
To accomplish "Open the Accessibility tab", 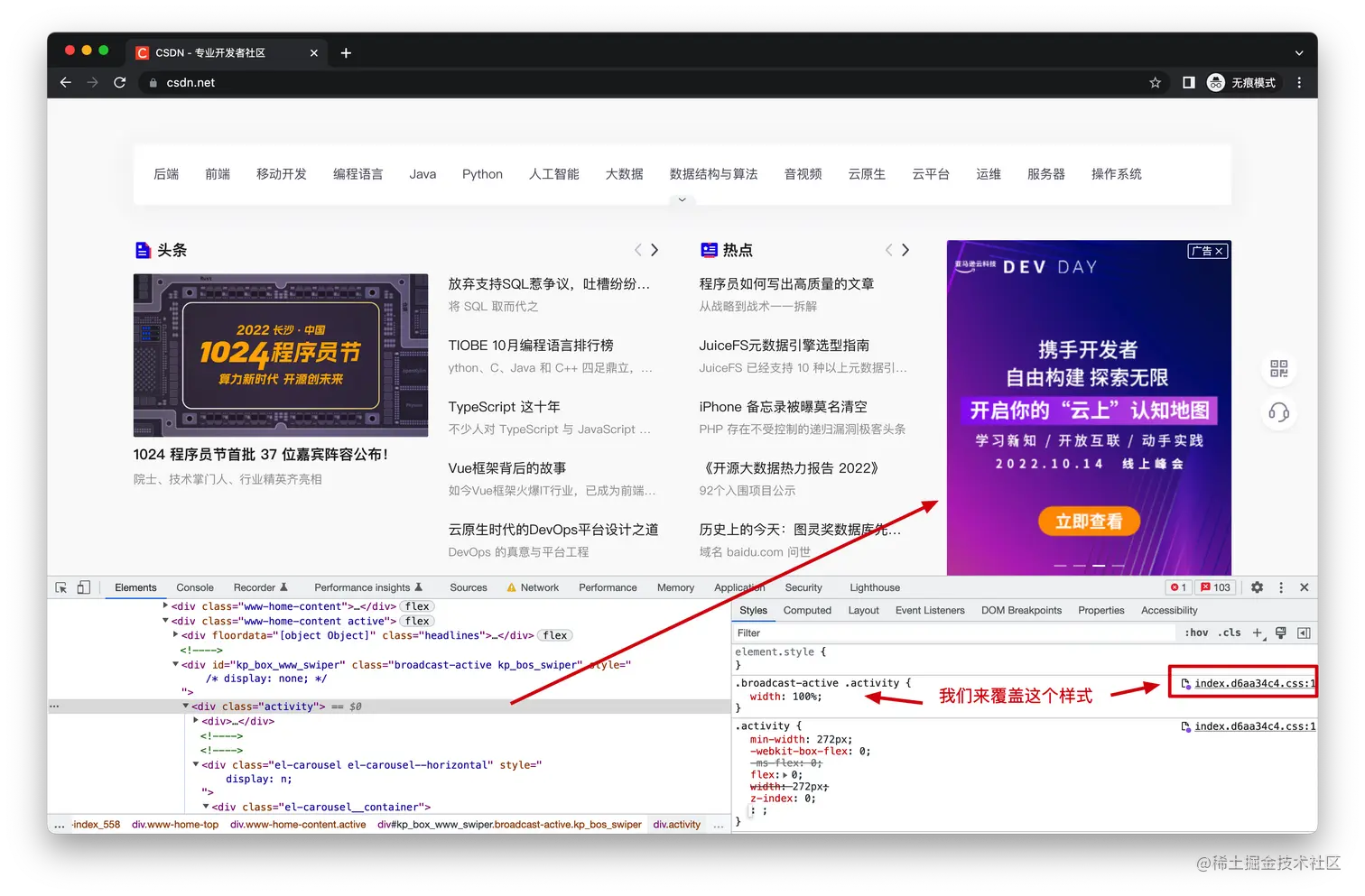I will [1169, 610].
